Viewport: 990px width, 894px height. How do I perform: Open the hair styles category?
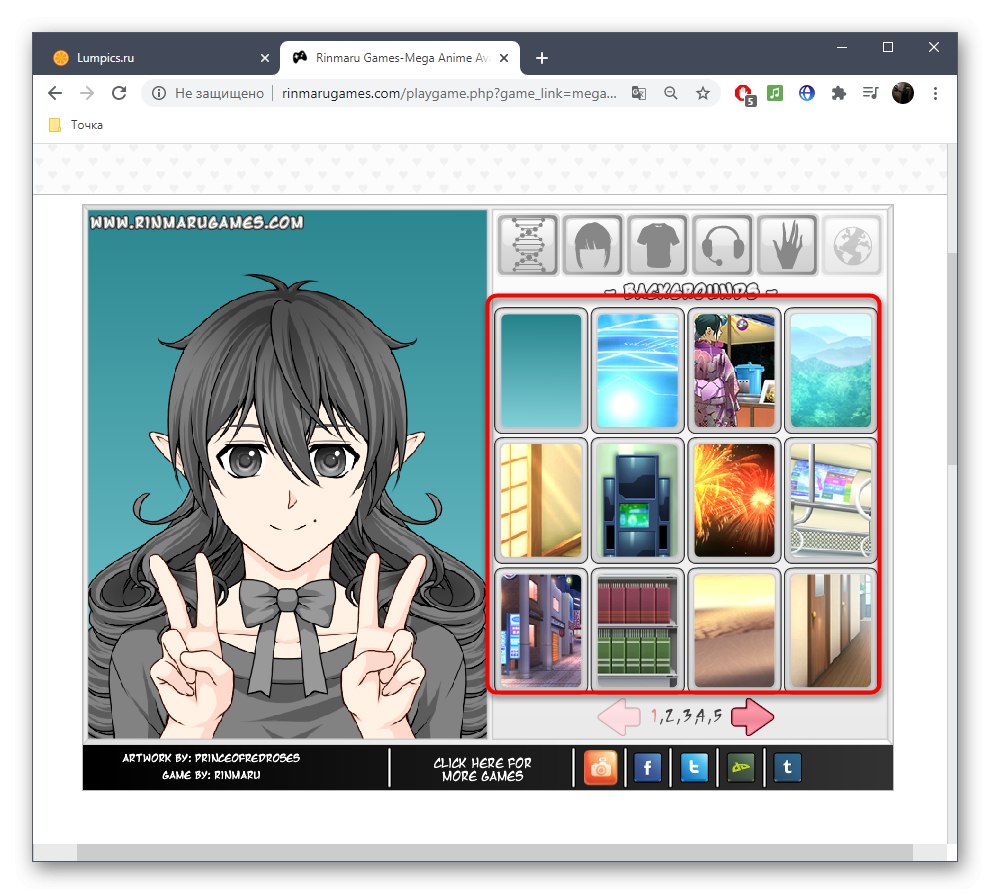coord(593,245)
